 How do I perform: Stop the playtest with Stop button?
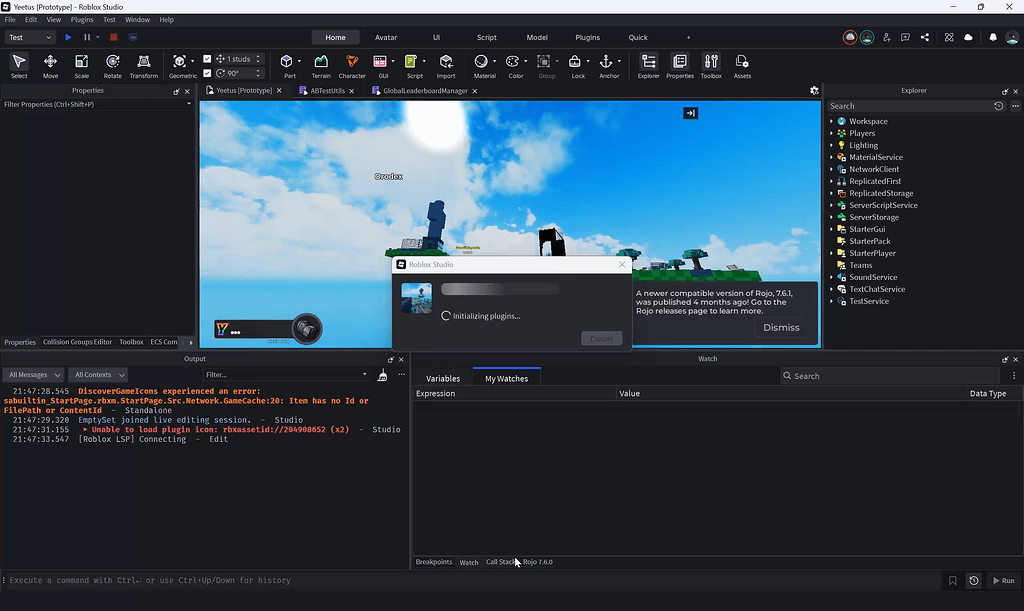[114, 37]
